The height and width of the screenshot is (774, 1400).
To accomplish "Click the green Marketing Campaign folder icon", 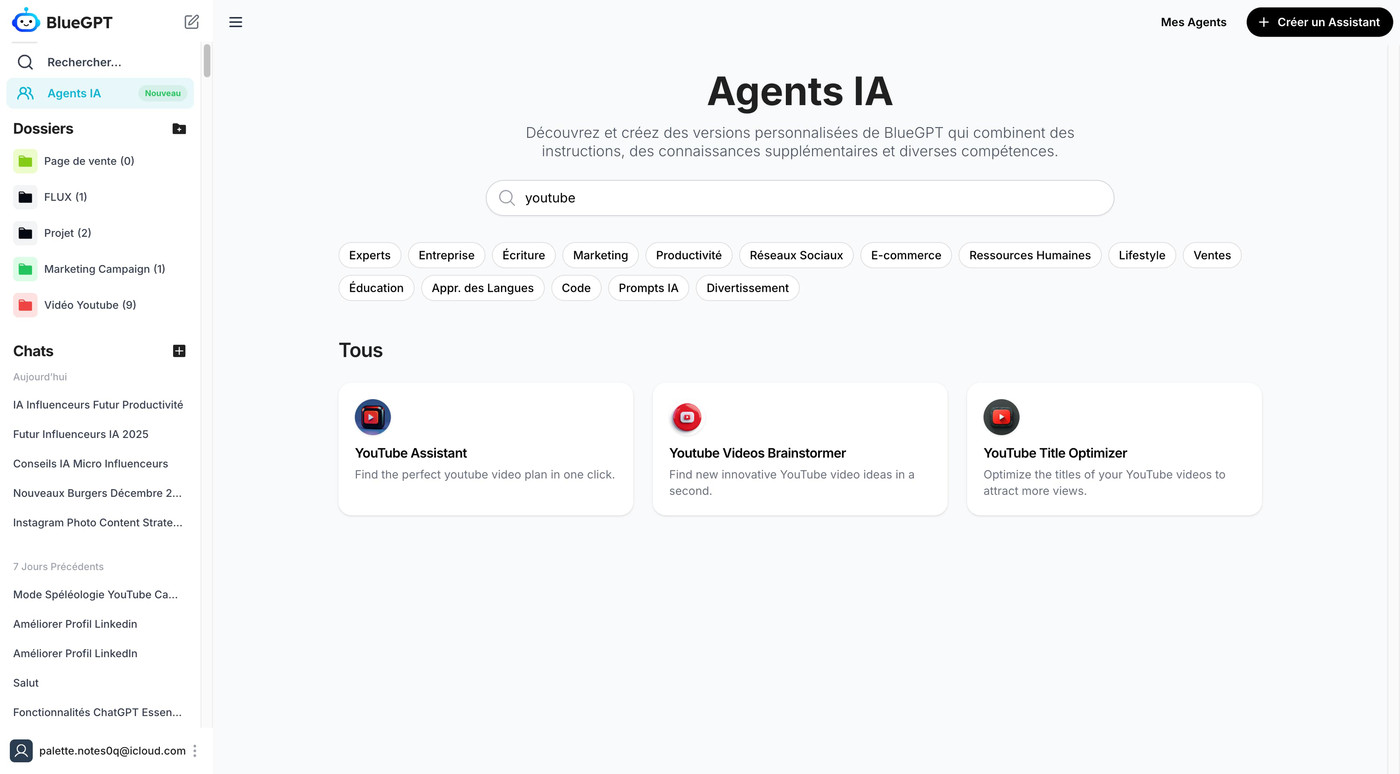I will 25,269.
